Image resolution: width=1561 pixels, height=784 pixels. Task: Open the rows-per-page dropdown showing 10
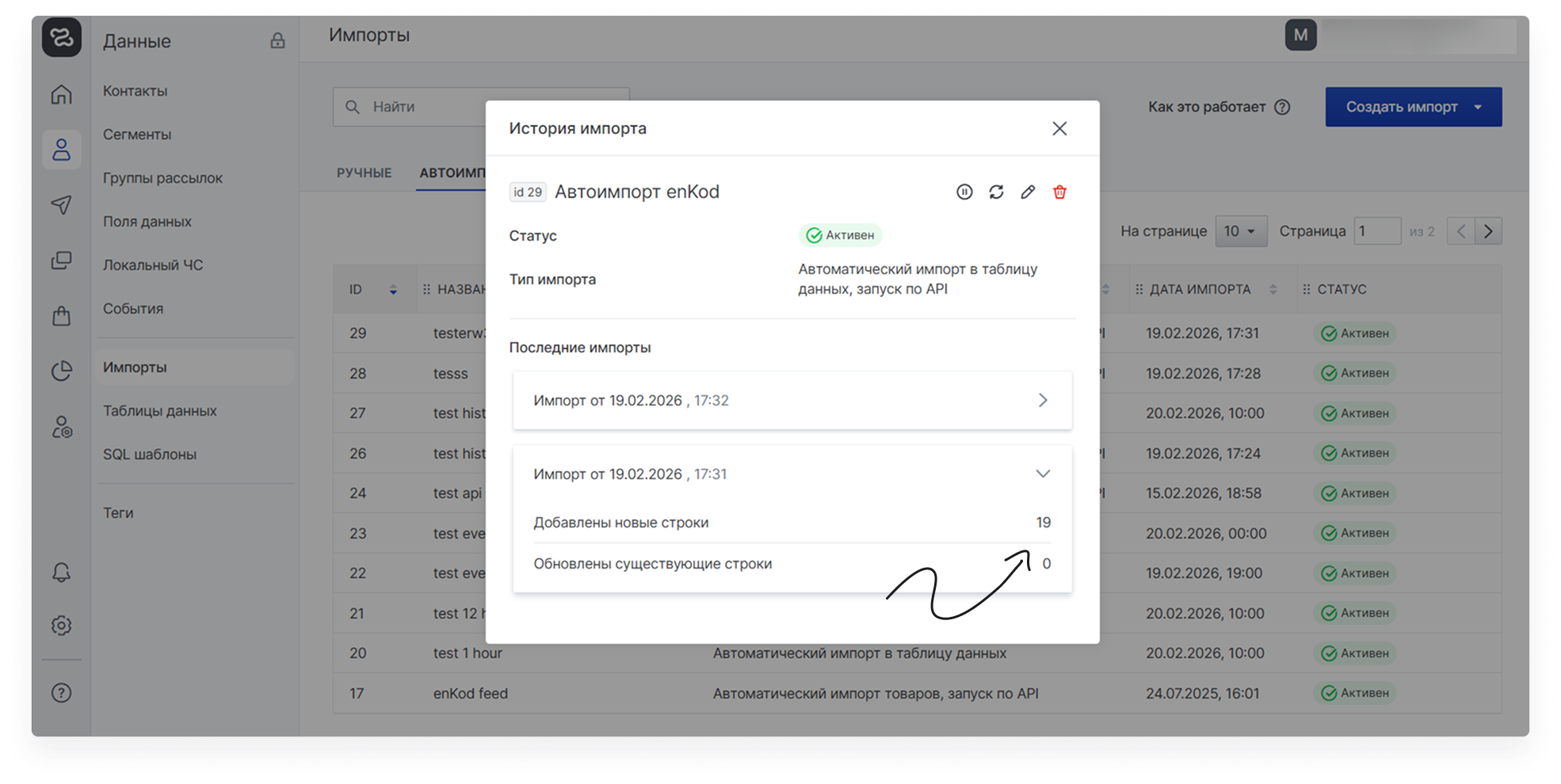pos(1240,231)
